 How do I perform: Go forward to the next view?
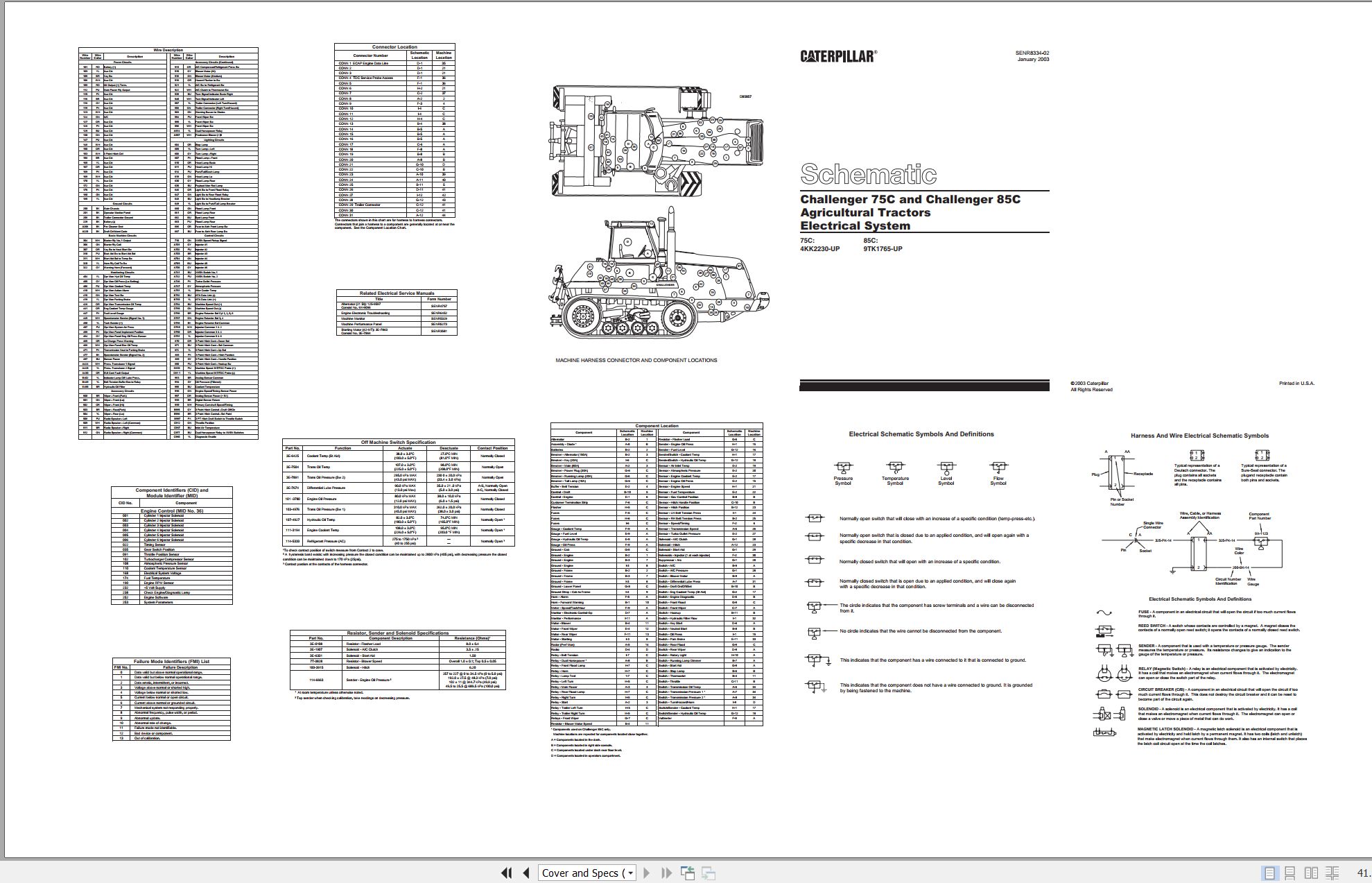pyautogui.click(x=709, y=873)
